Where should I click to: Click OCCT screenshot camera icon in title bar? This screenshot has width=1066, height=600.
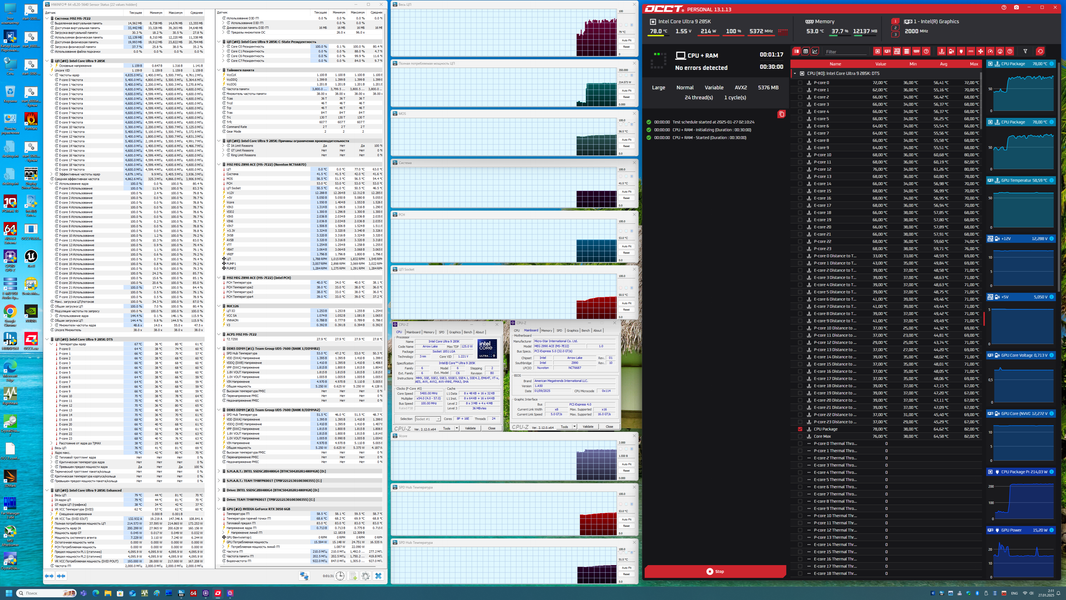point(1016,7)
